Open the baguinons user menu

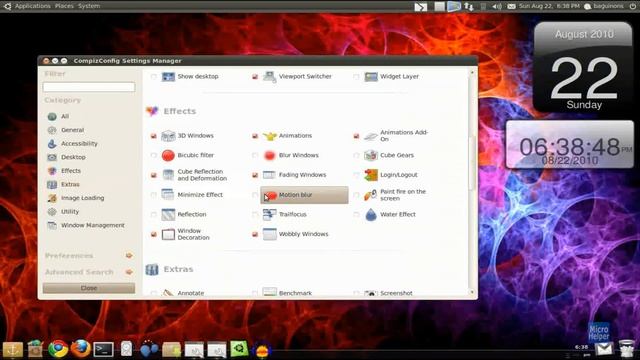click(604, 6)
